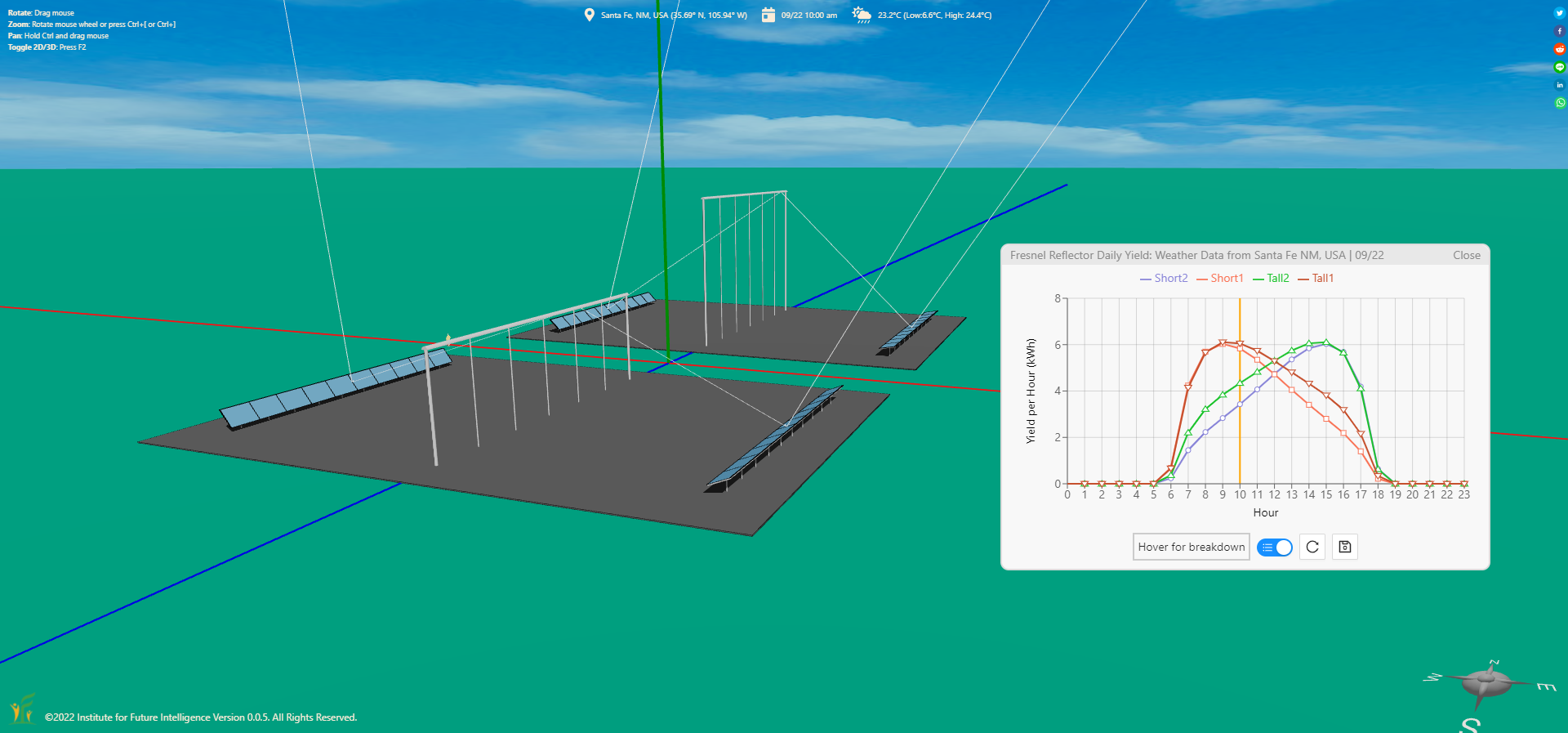The image size is (1568, 733).
Task: Click the WhatsApp share icon
Action: click(x=1560, y=103)
